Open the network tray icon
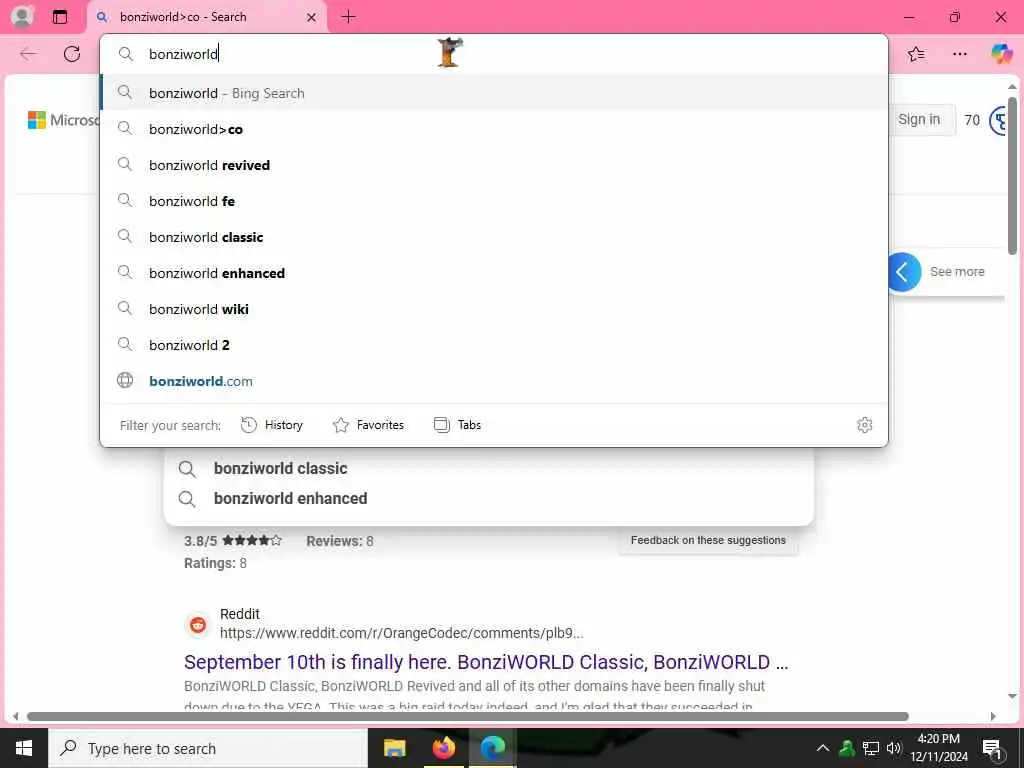 click(x=871, y=748)
